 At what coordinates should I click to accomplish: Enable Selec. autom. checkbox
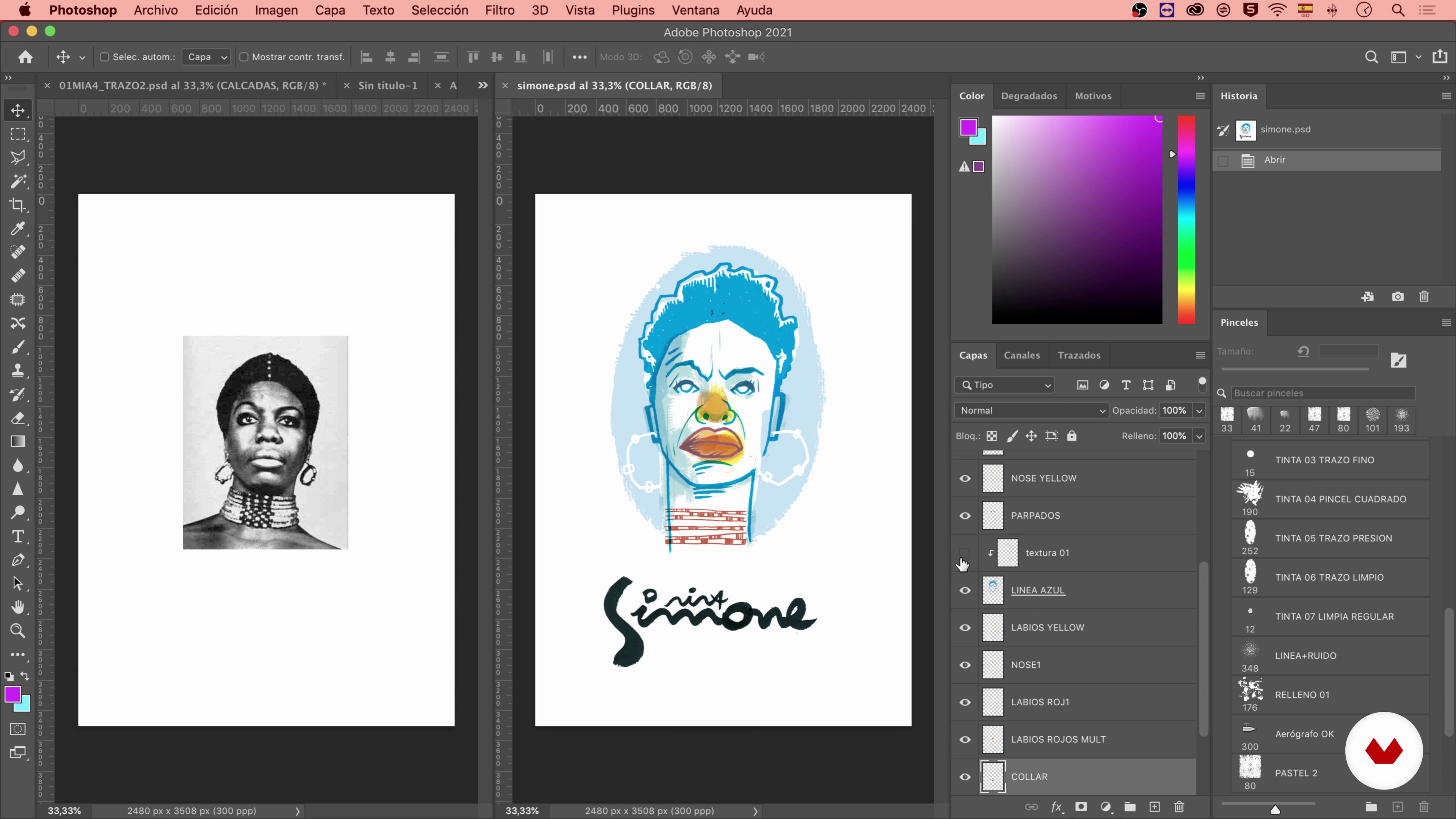pyautogui.click(x=105, y=56)
